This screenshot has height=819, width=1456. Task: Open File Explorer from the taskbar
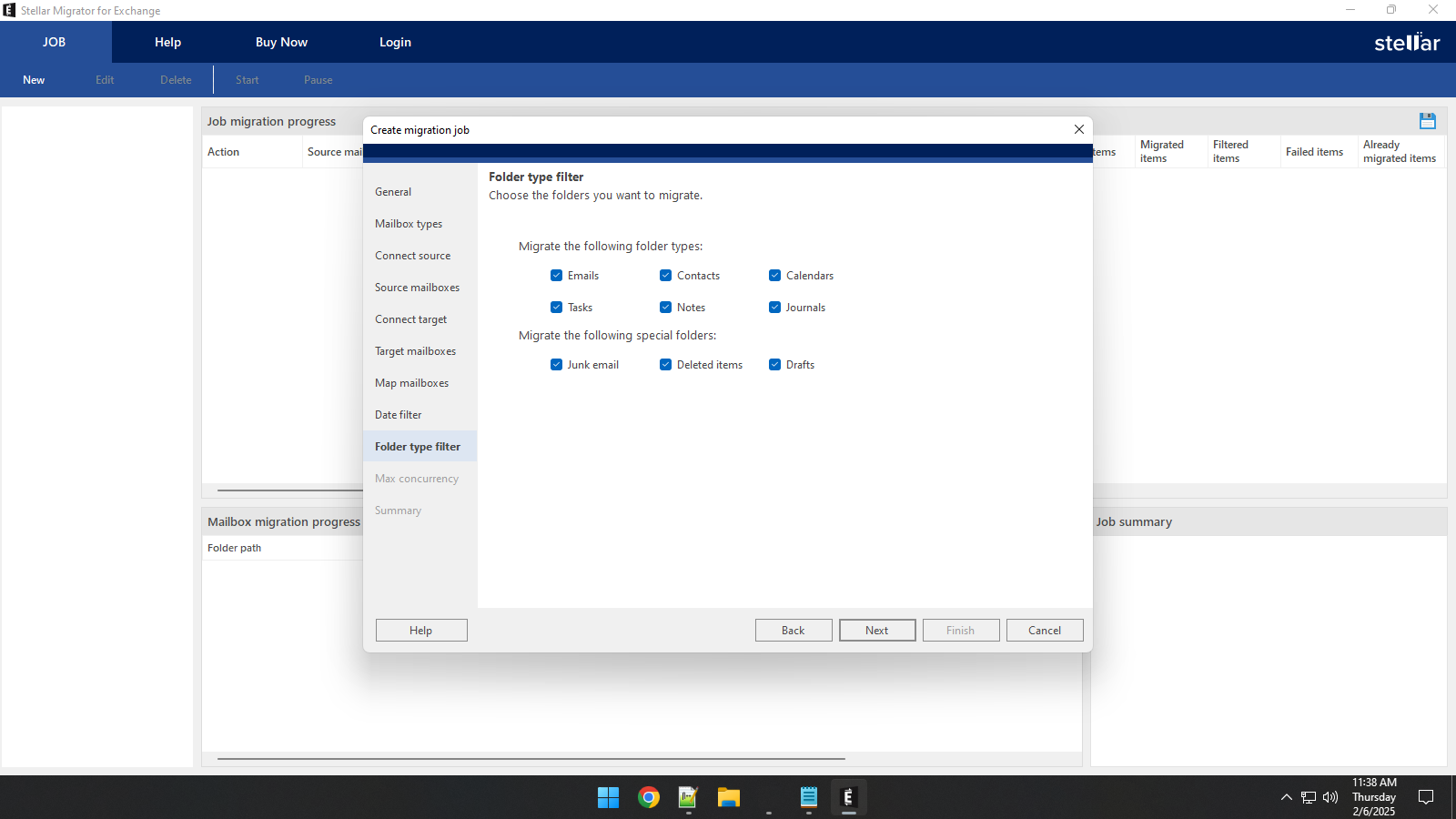[x=728, y=798]
